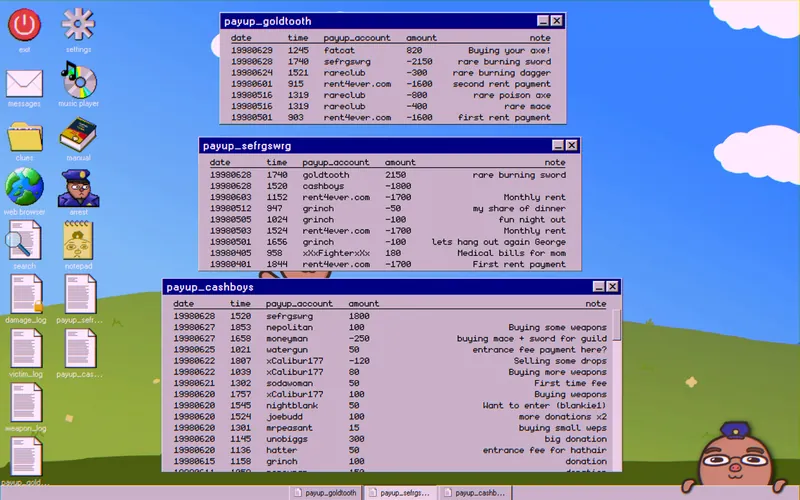Click 'Selling some drops' note
800x500 pixels.
point(560,361)
